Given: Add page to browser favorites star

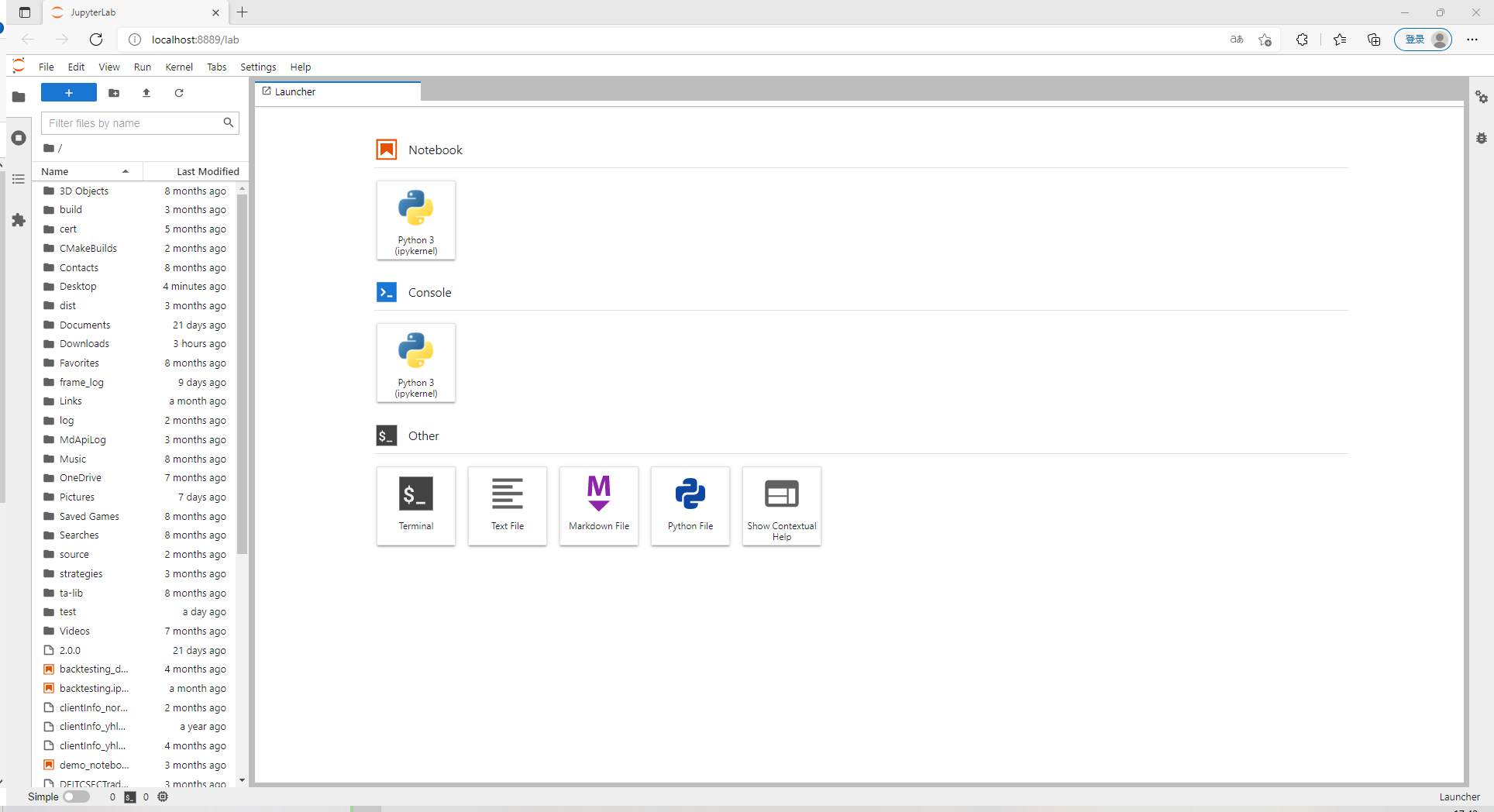Looking at the screenshot, I should tap(1265, 40).
